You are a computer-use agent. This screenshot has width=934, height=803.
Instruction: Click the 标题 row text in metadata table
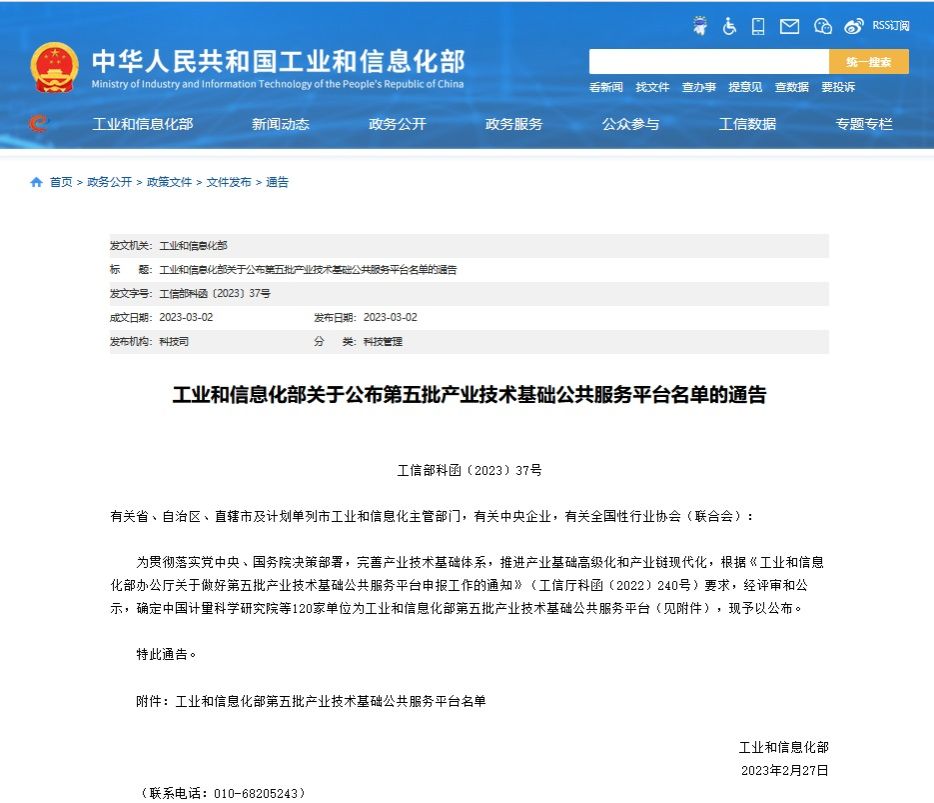pos(308,270)
